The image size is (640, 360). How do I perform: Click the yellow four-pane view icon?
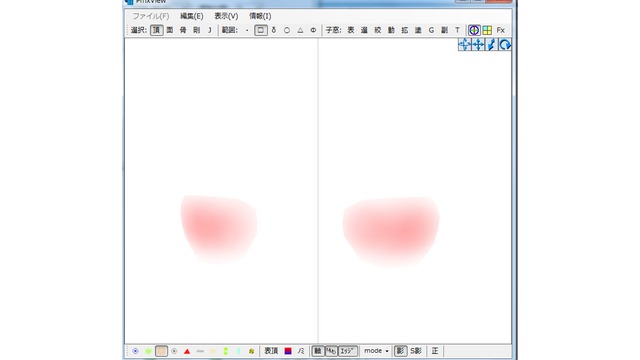(487, 30)
